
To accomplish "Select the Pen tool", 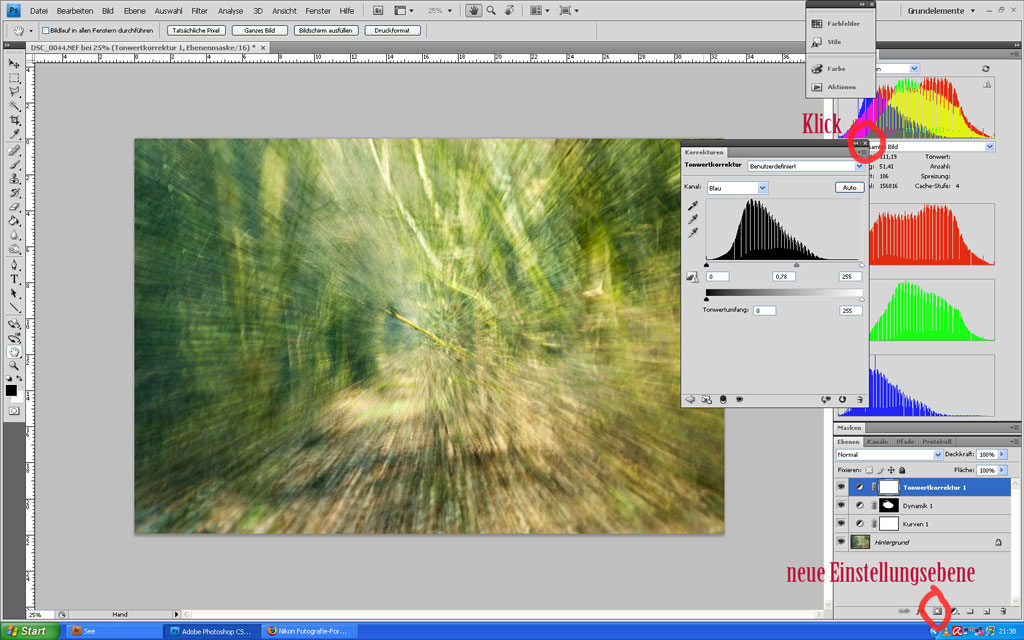I will coord(14,266).
